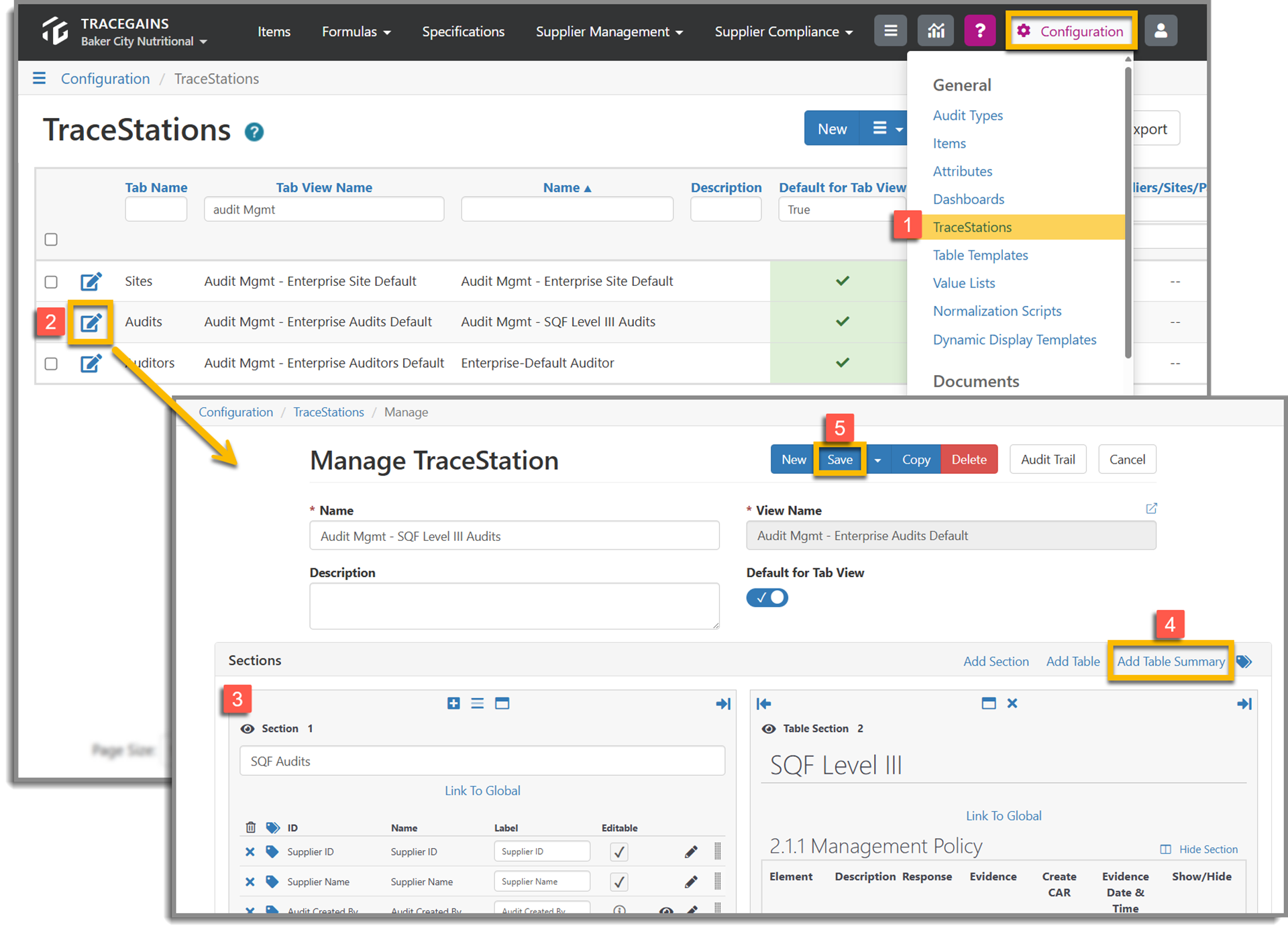Click the tag icon on Supplier Name row
This screenshot has height=932, width=1288.
click(272, 882)
